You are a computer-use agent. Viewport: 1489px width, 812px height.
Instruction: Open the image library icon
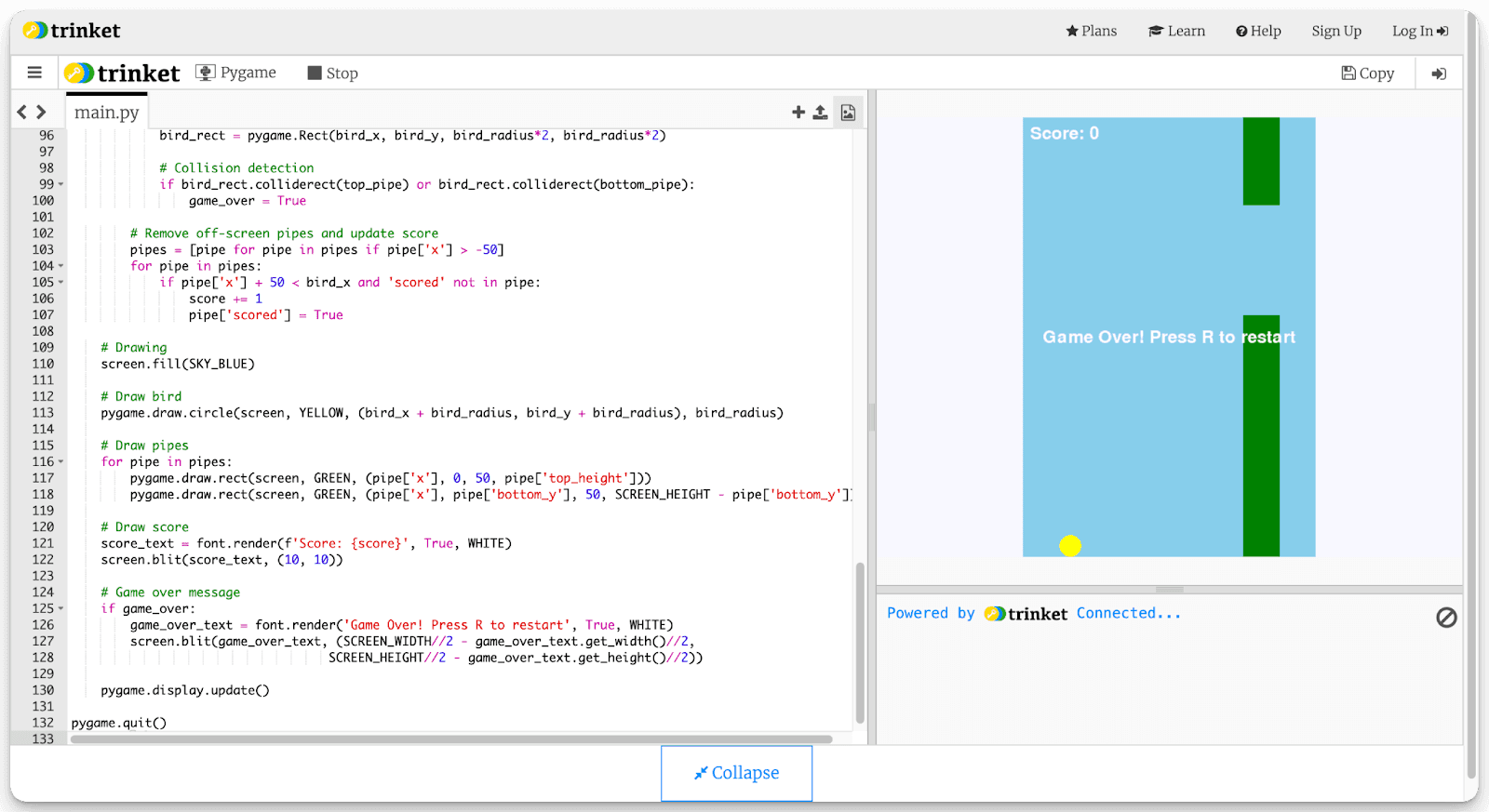tap(848, 113)
